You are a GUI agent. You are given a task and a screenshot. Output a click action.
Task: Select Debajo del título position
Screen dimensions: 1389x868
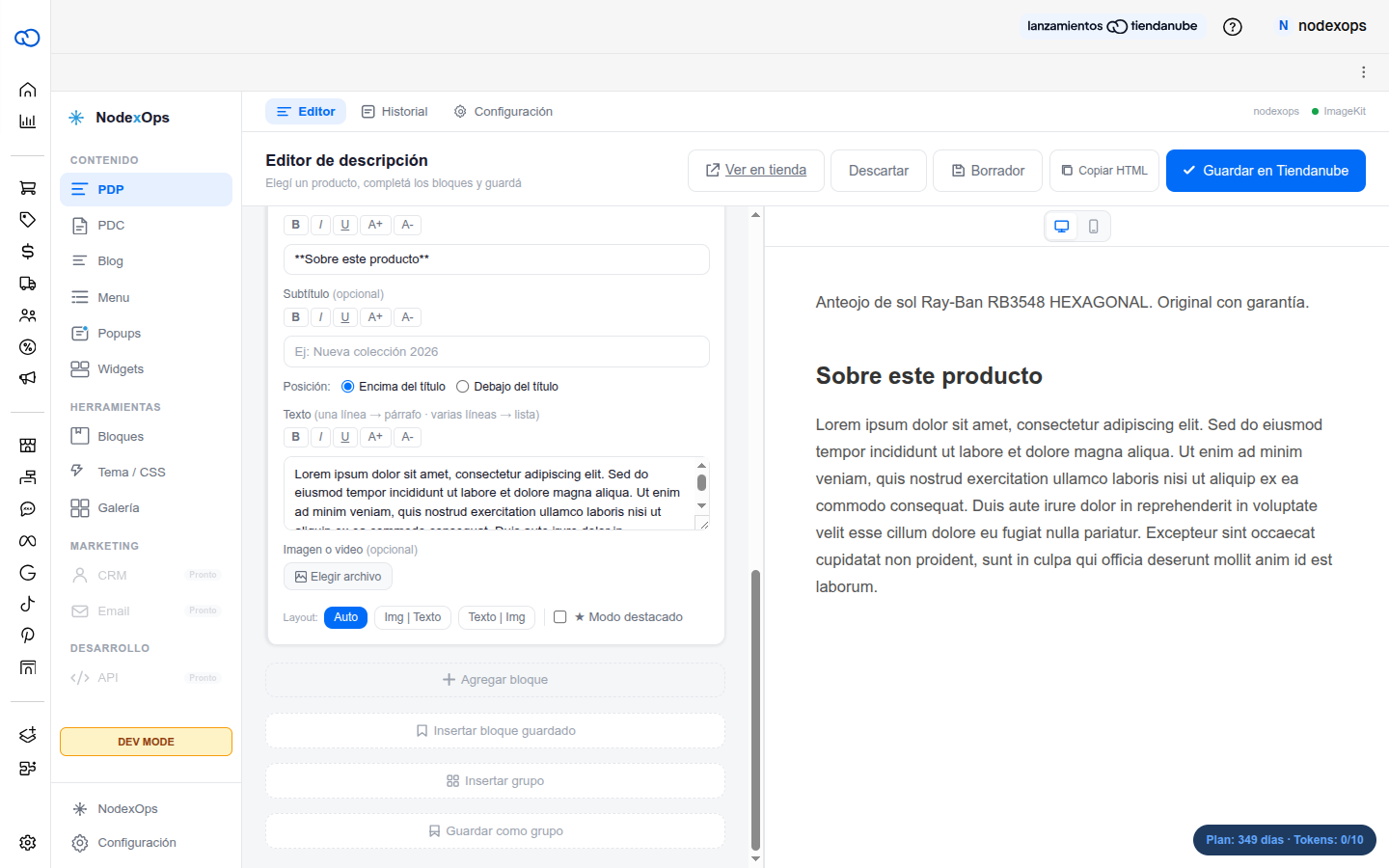[462, 387]
